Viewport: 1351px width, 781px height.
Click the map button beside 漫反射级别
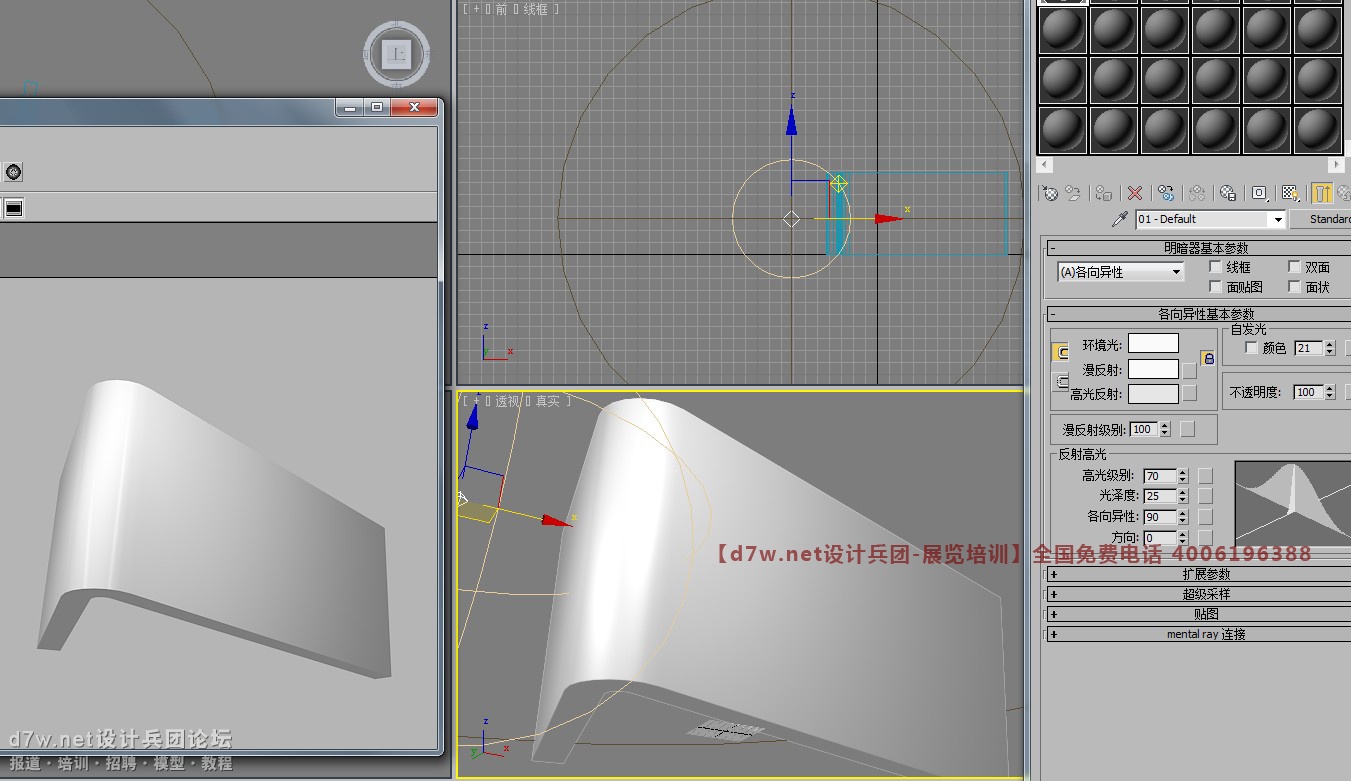coord(1187,429)
